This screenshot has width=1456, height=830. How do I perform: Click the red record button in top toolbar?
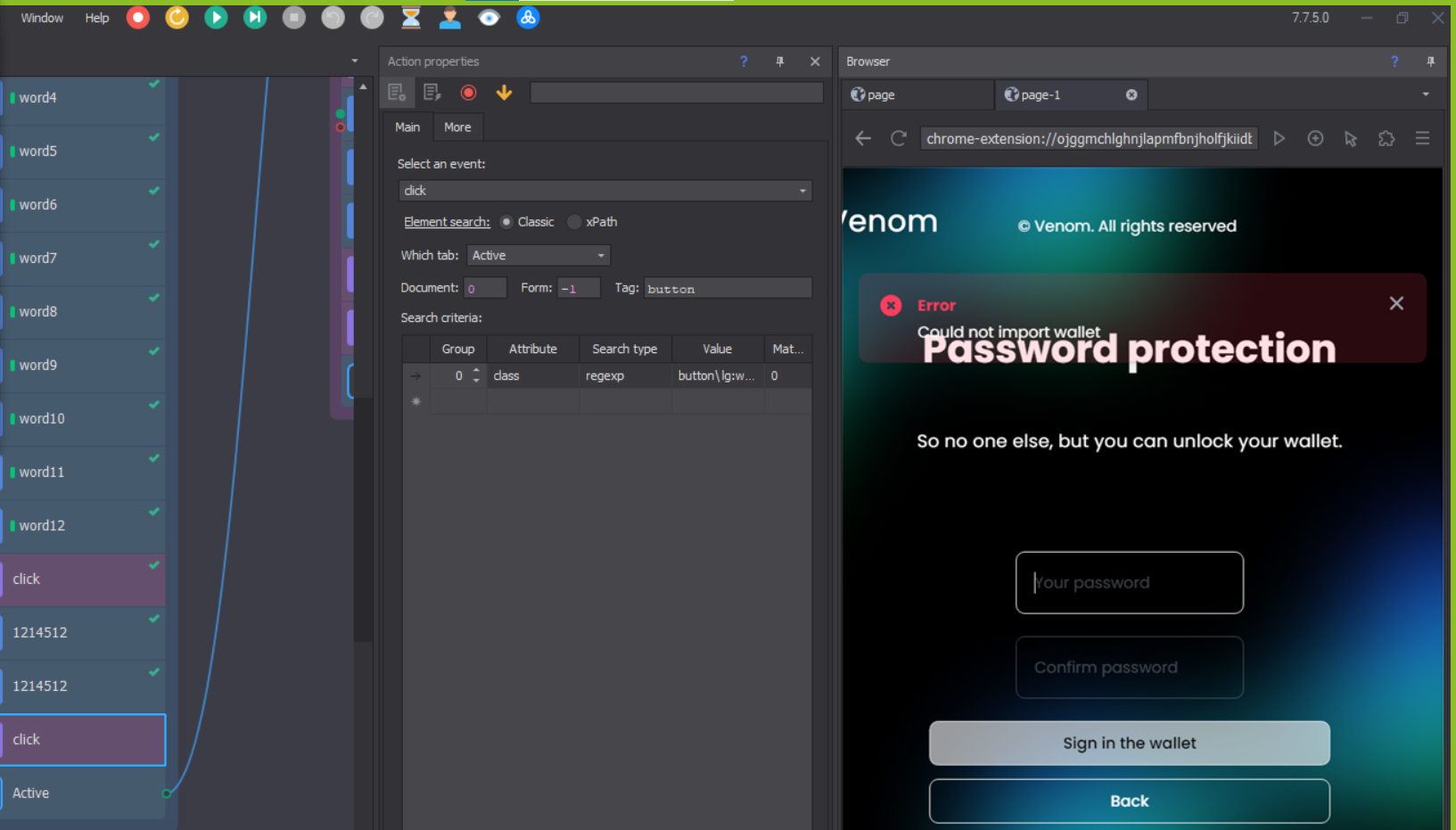(138, 18)
